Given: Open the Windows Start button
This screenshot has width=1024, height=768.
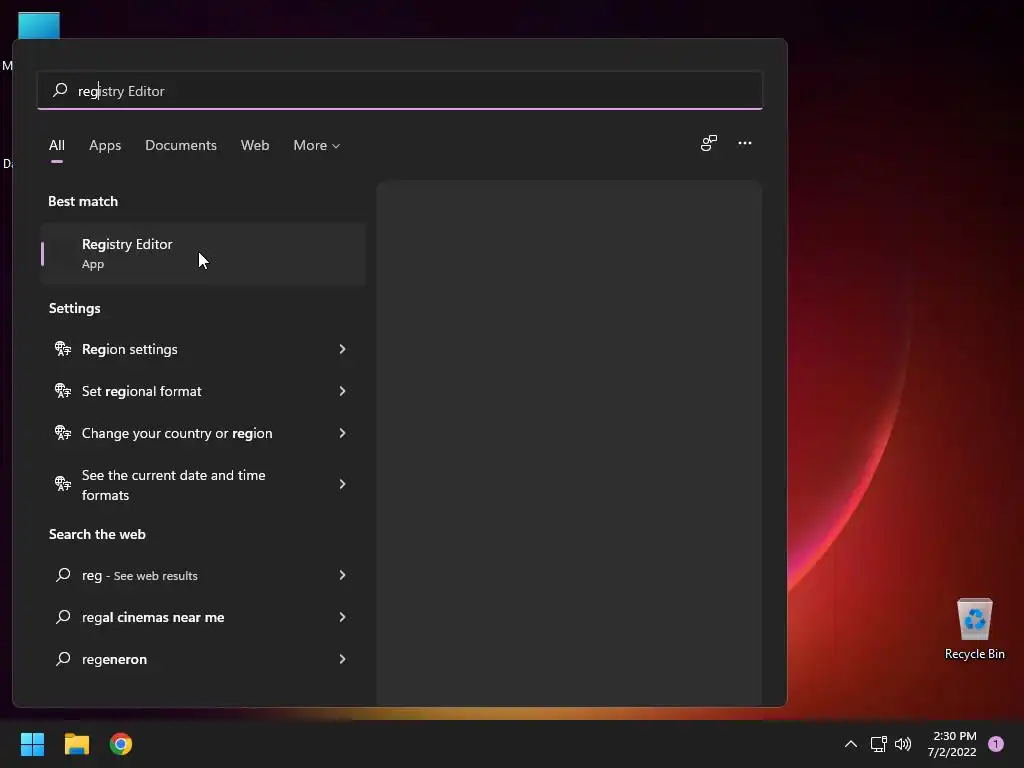Looking at the screenshot, I should [x=32, y=744].
